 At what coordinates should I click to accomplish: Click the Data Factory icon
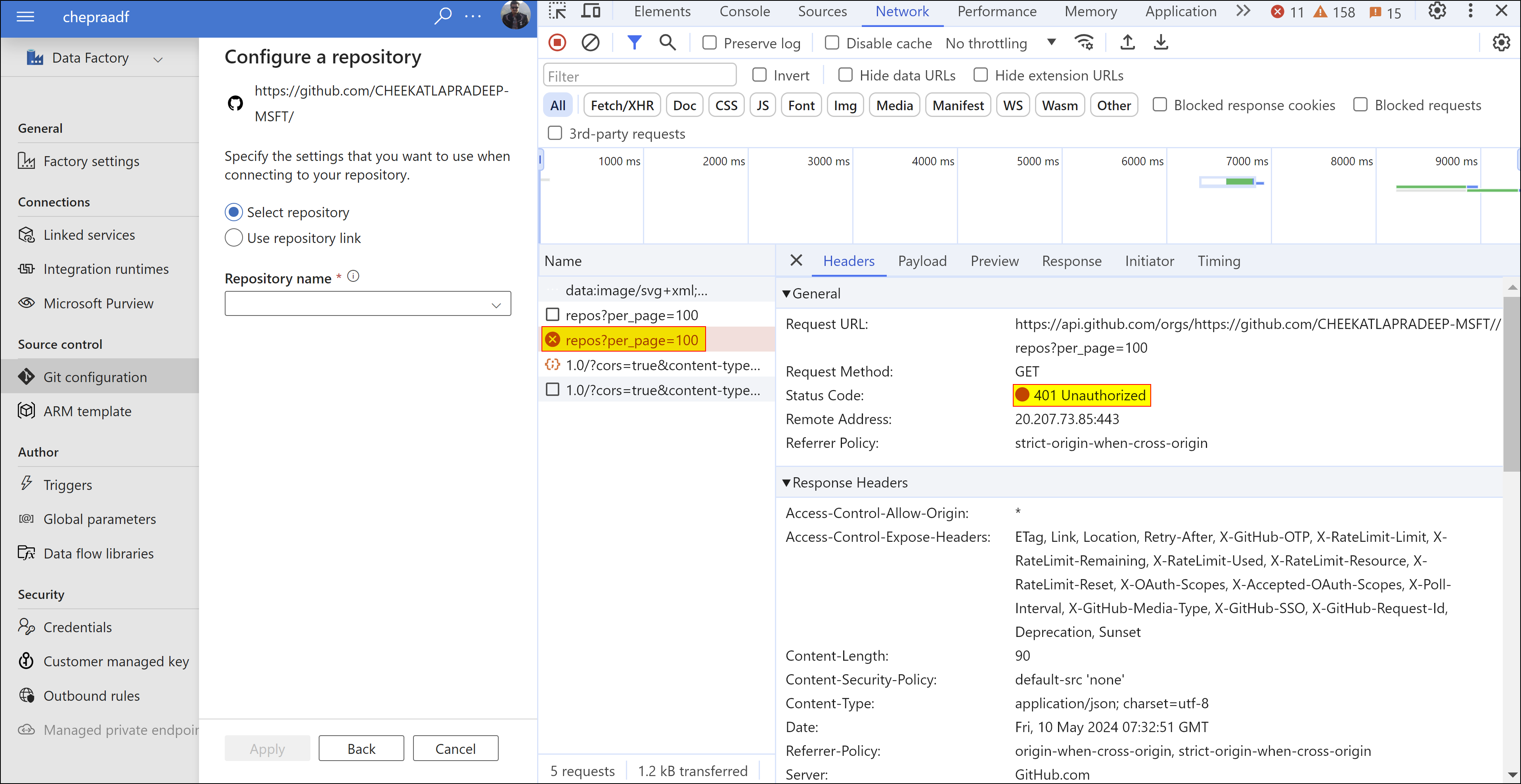[35, 58]
